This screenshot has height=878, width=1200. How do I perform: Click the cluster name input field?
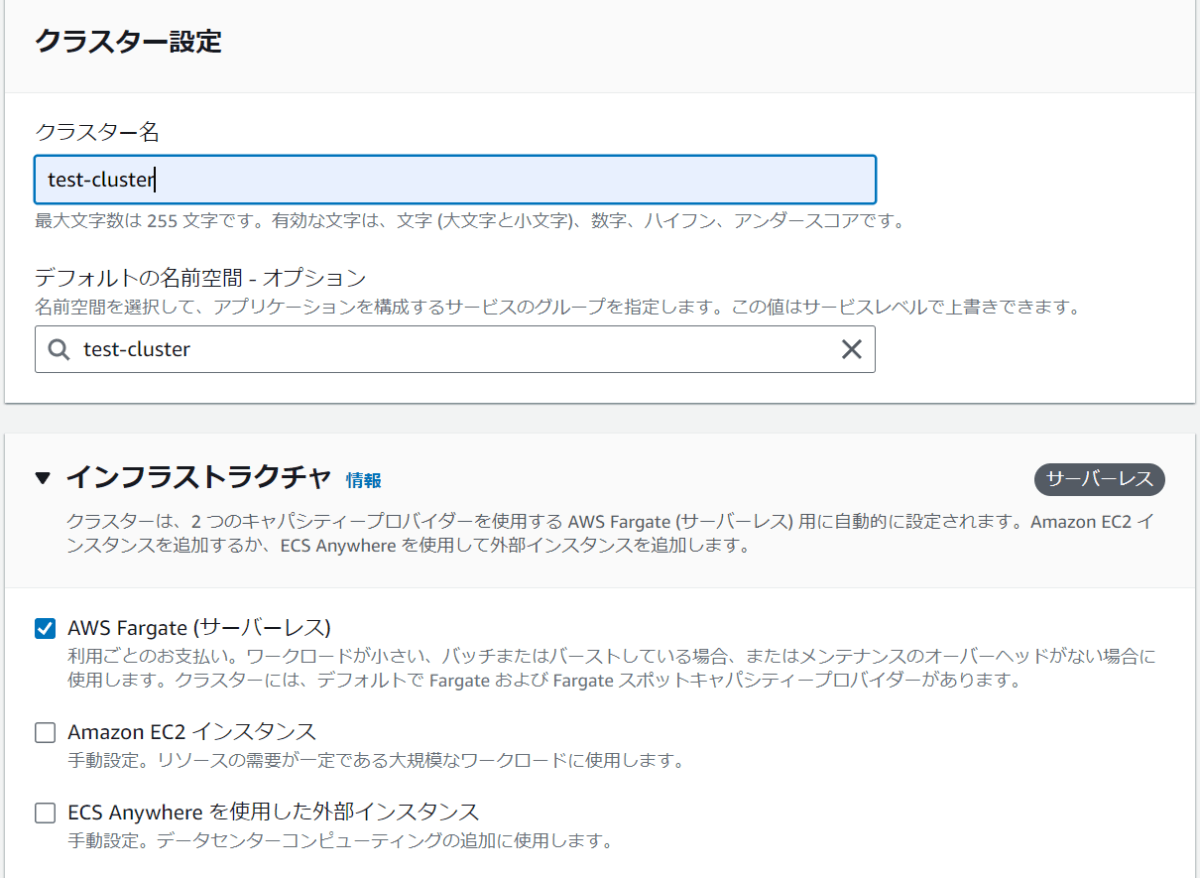(x=455, y=180)
